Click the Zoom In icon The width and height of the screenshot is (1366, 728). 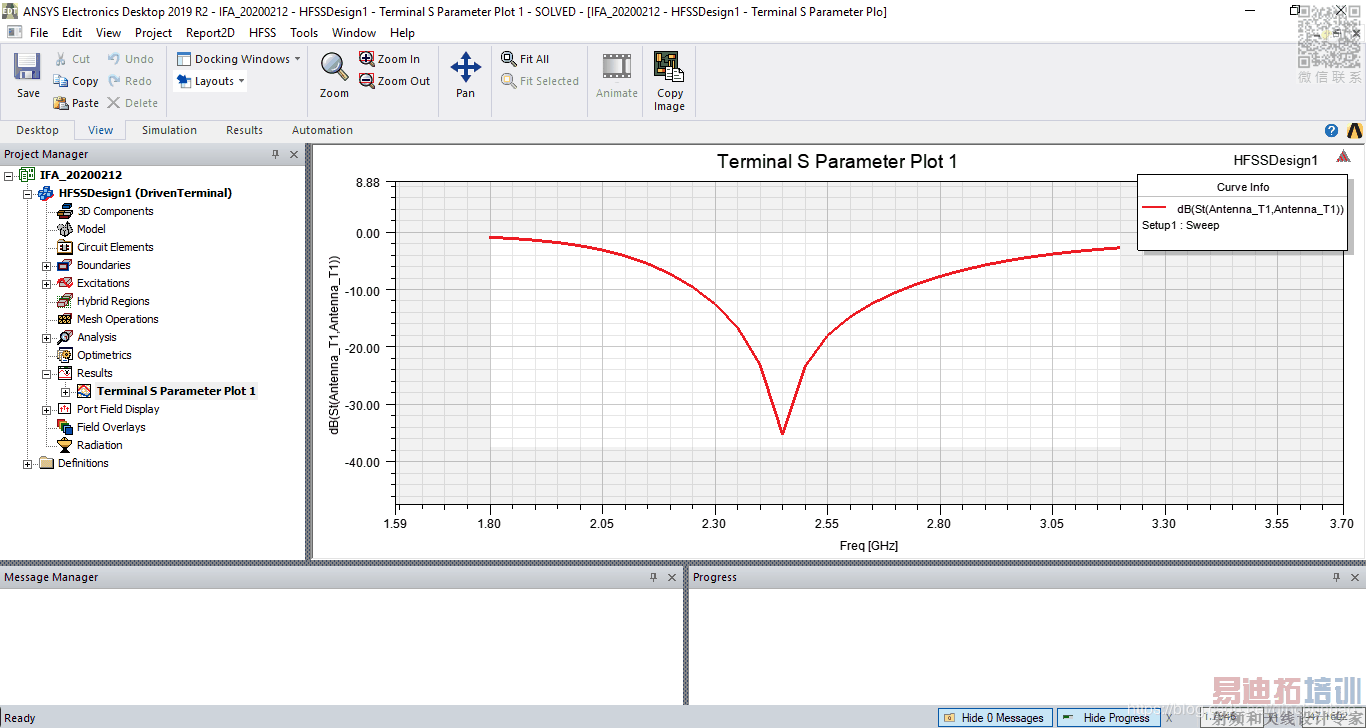point(367,59)
